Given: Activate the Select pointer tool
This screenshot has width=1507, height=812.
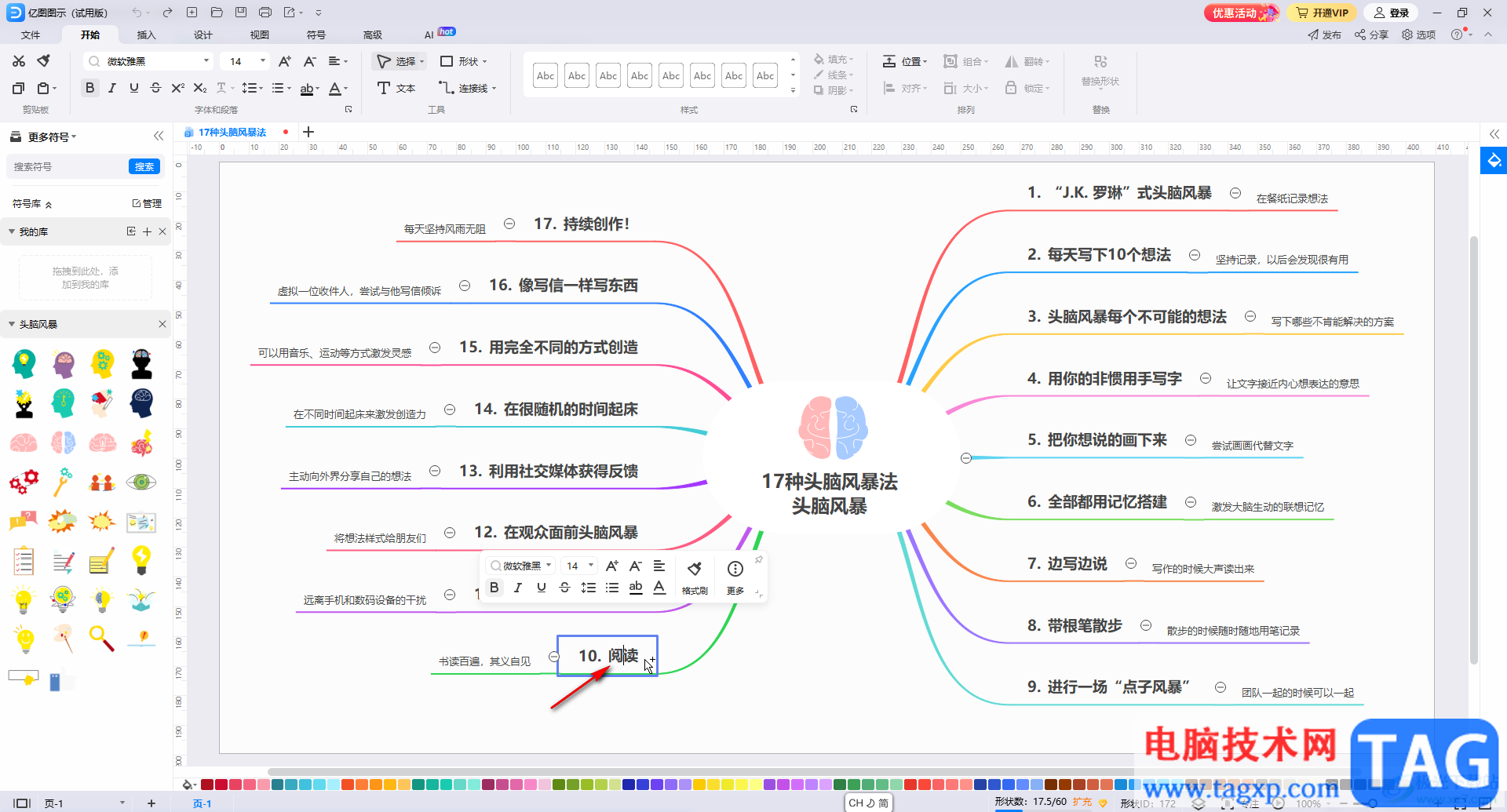Looking at the screenshot, I should 400,61.
